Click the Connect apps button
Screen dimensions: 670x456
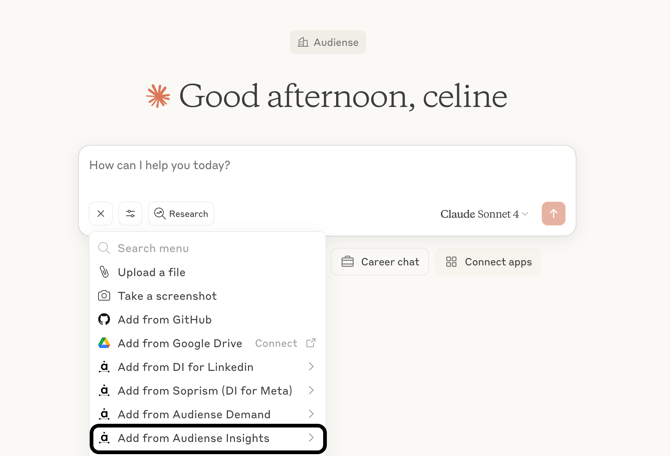coord(488,262)
